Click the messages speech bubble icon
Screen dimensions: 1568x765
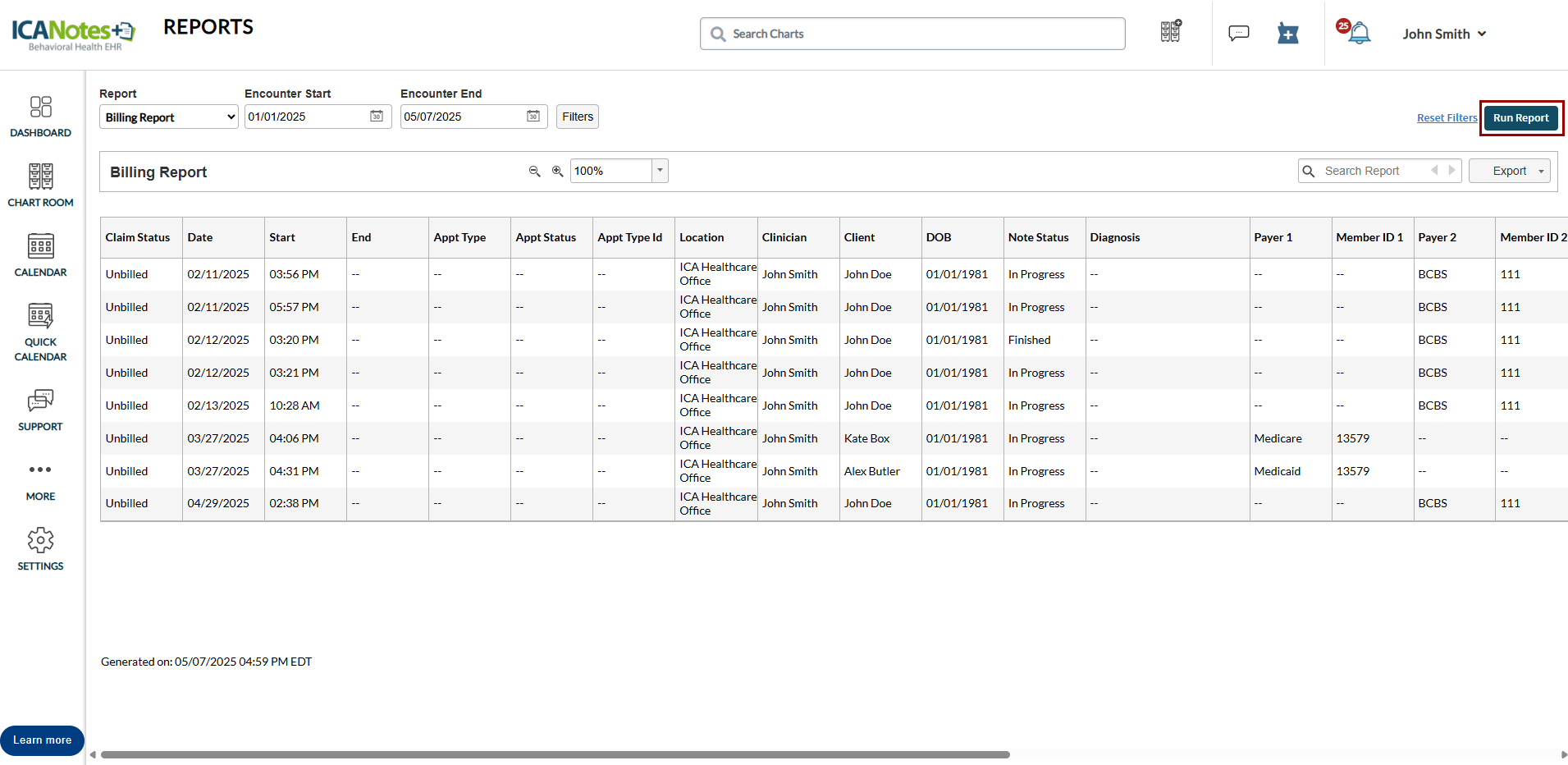1239,34
